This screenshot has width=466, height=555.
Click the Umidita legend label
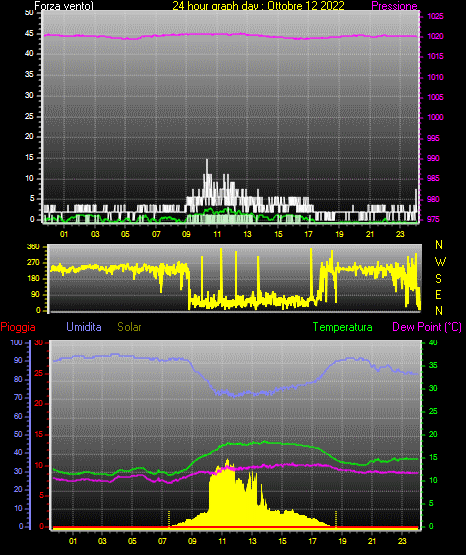click(x=84, y=327)
